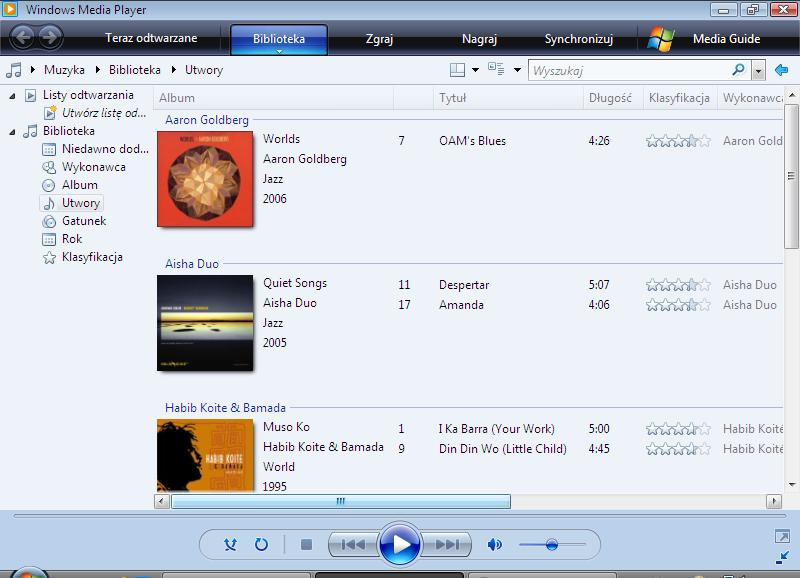Viewport: 800px width, 578px height.
Task: Open the Teraz odtwarzane tab
Action: [x=151, y=38]
